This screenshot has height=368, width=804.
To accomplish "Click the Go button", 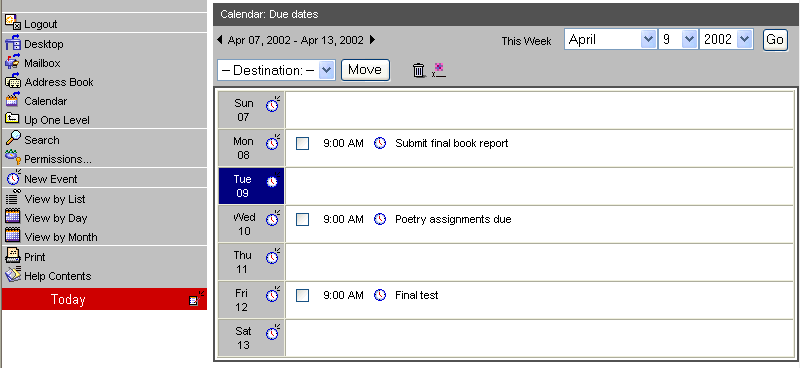I will [775, 39].
